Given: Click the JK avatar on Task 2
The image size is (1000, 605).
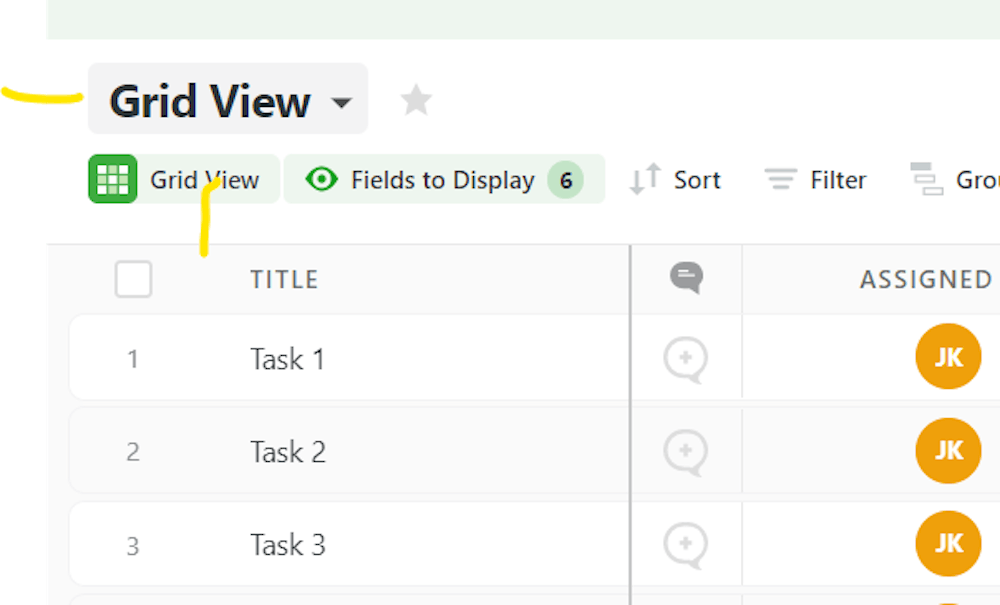Looking at the screenshot, I should pyautogui.click(x=948, y=451).
